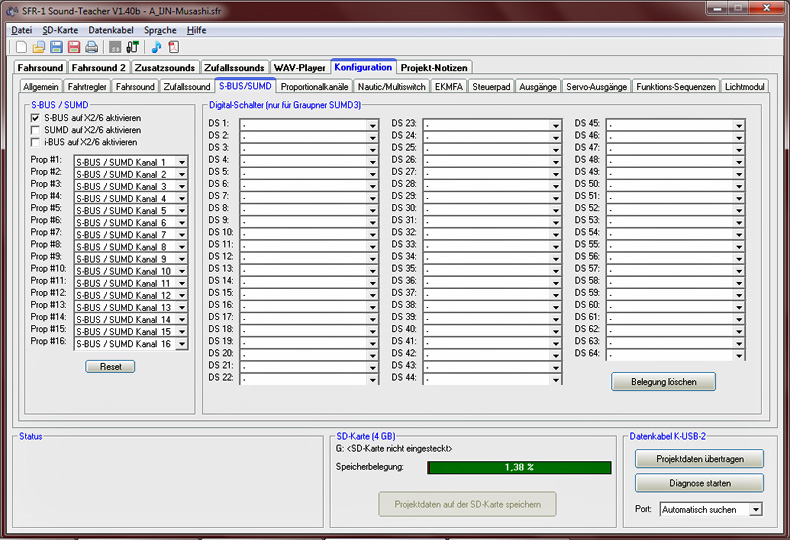Open a project with the folder icon
This screenshot has width=790, height=540.
[39, 47]
